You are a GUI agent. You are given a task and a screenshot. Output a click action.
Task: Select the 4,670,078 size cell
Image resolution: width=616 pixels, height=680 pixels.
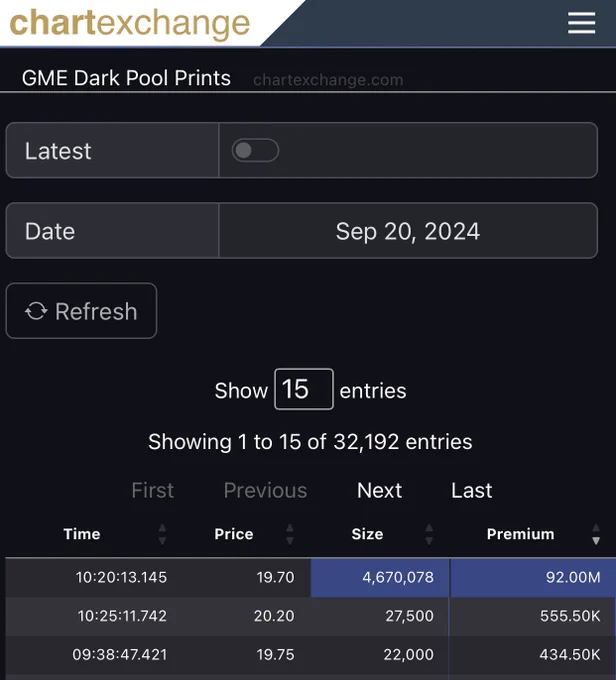click(x=380, y=577)
